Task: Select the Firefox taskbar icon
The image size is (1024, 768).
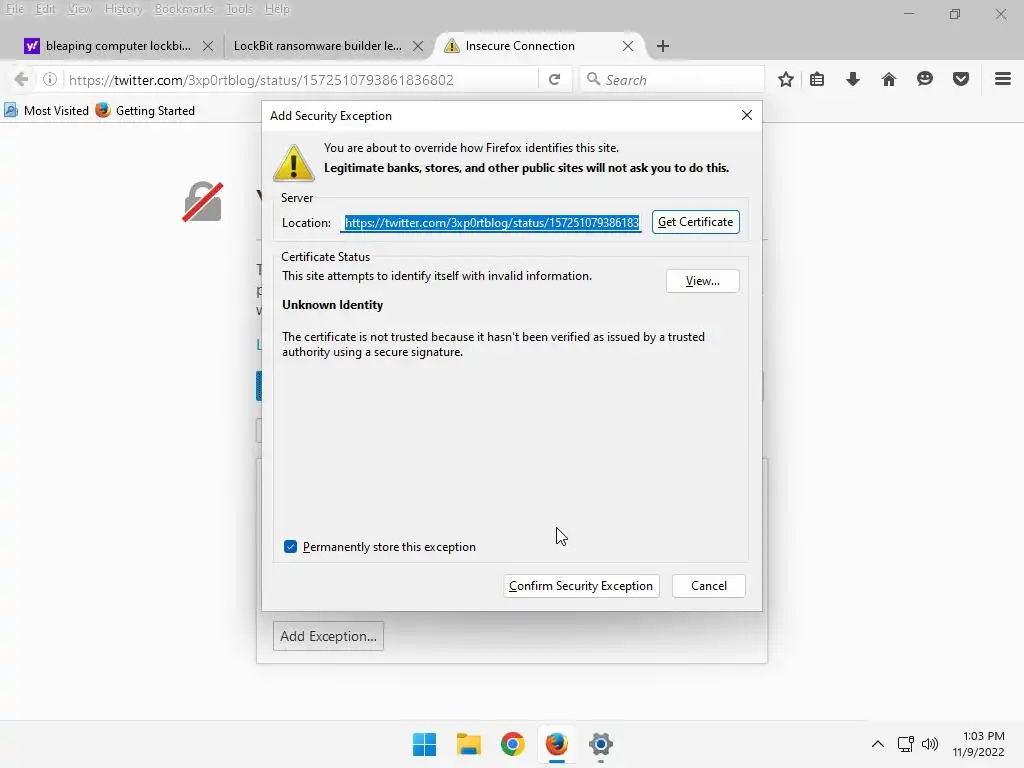Action: (x=557, y=744)
